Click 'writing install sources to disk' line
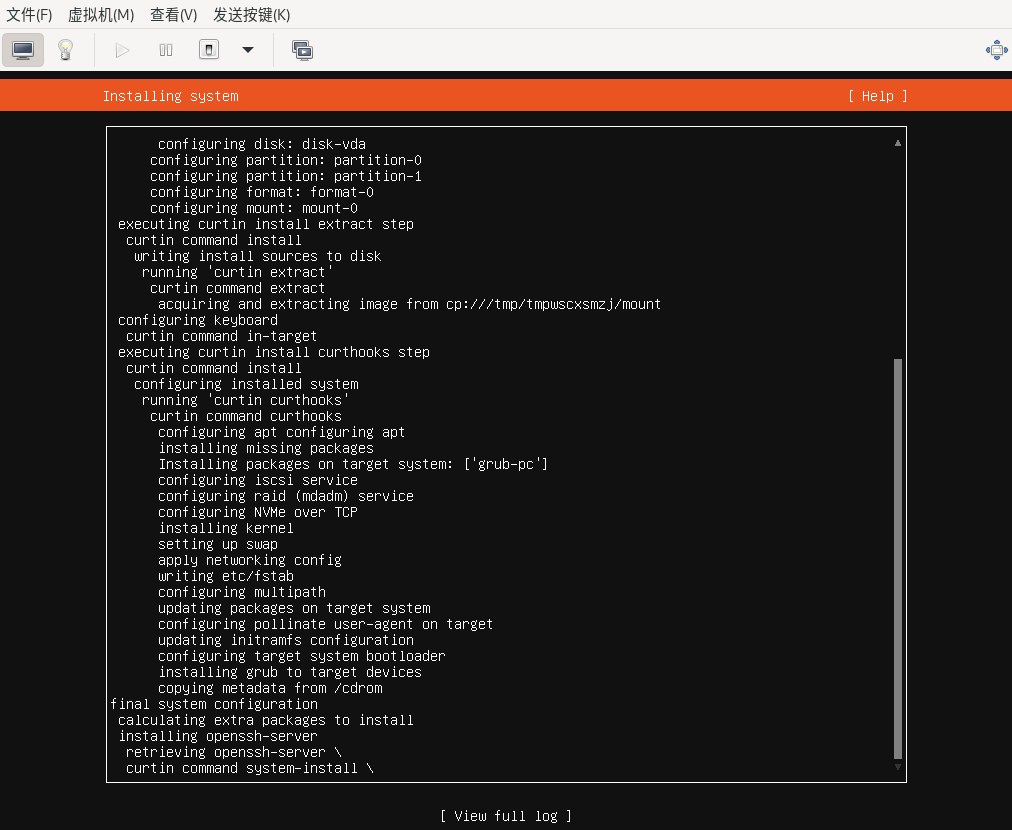The width and height of the screenshot is (1012, 830). pos(258,256)
